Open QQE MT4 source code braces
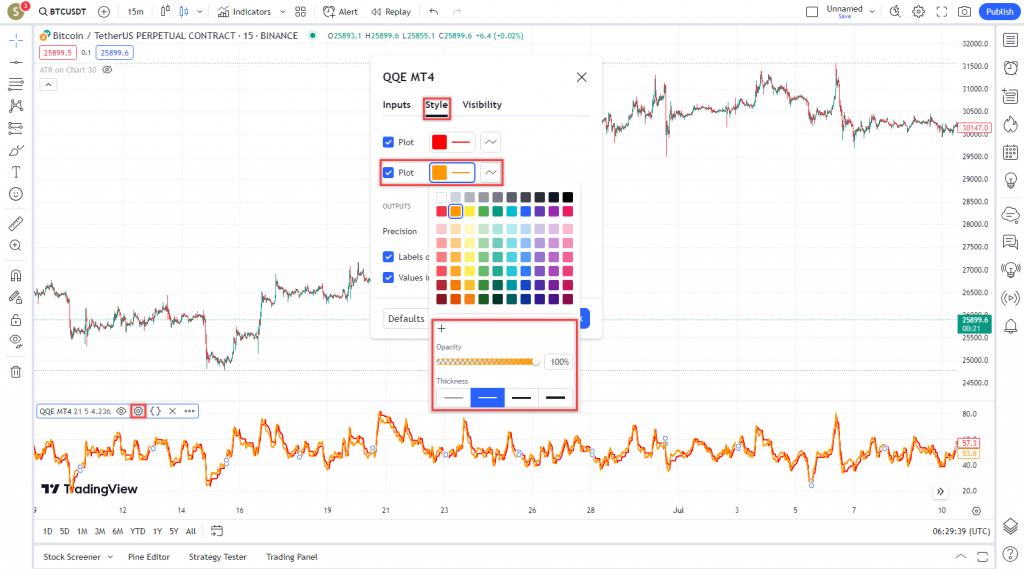 click(155, 411)
